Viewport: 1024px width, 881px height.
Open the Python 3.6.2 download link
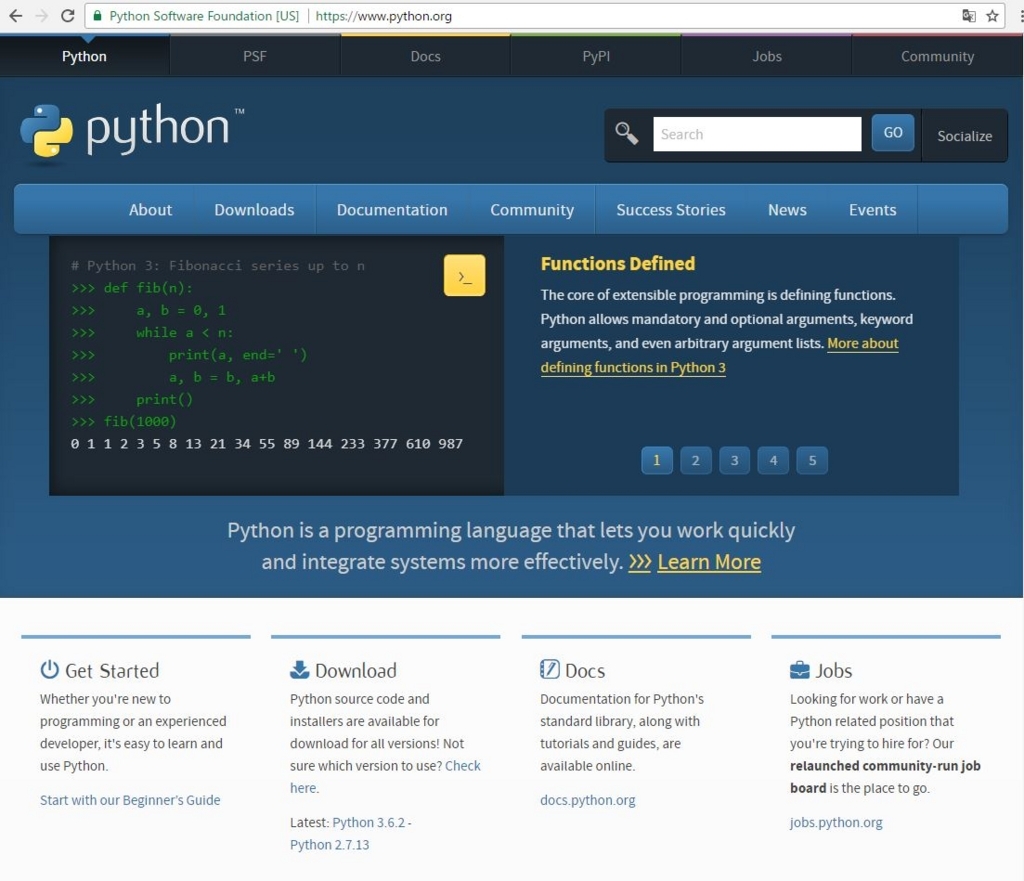(368, 822)
